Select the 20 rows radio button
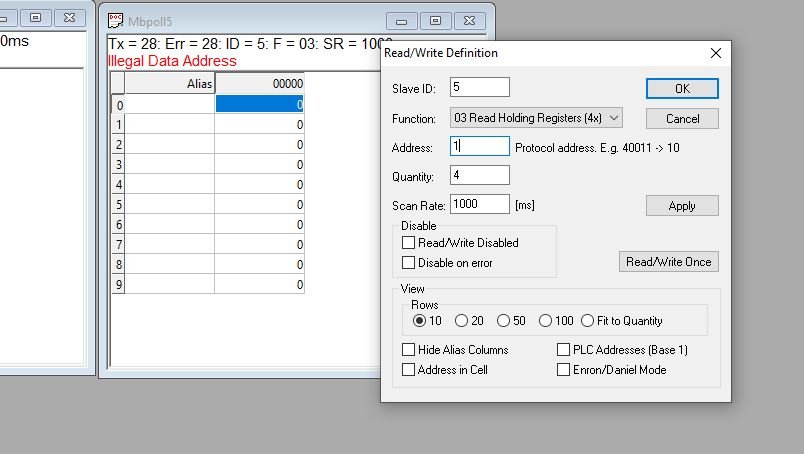The width and height of the screenshot is (804, 454). click(x=461, y=321)
